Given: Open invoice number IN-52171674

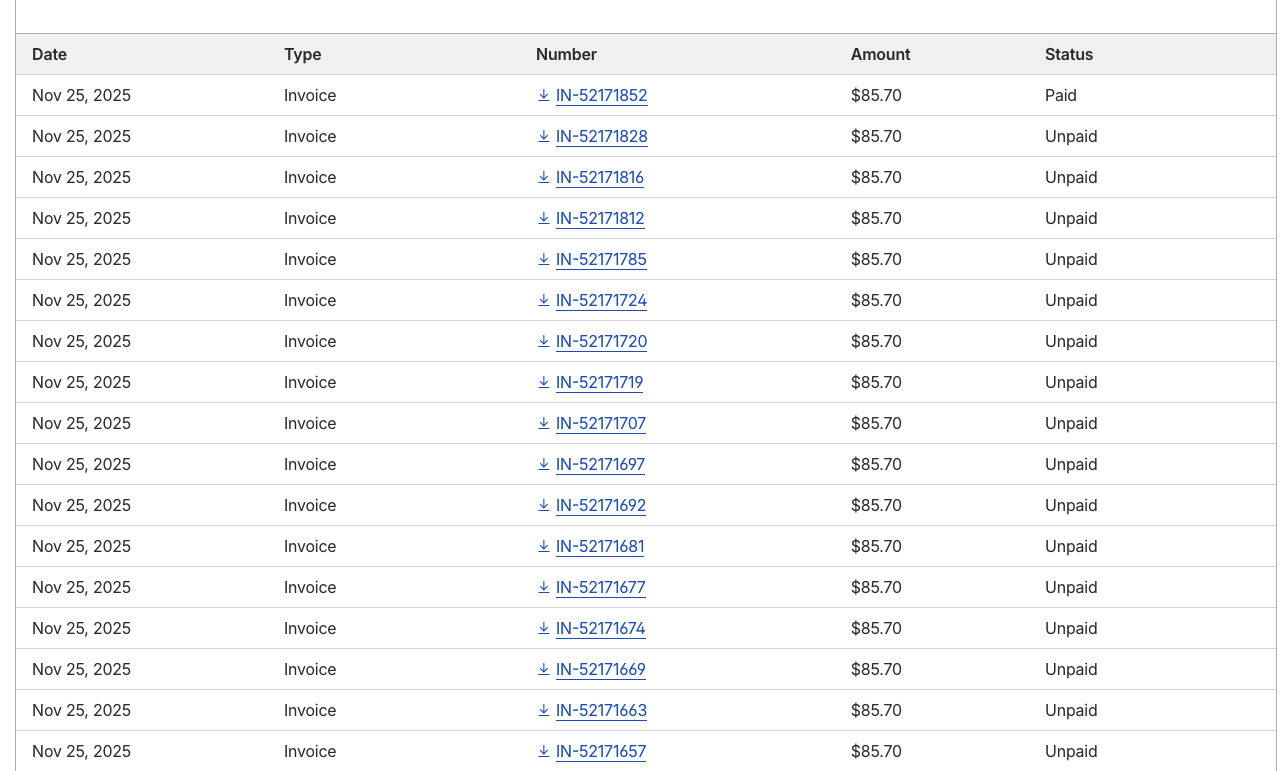Looking at the screenshot, I should coord(600,629).
